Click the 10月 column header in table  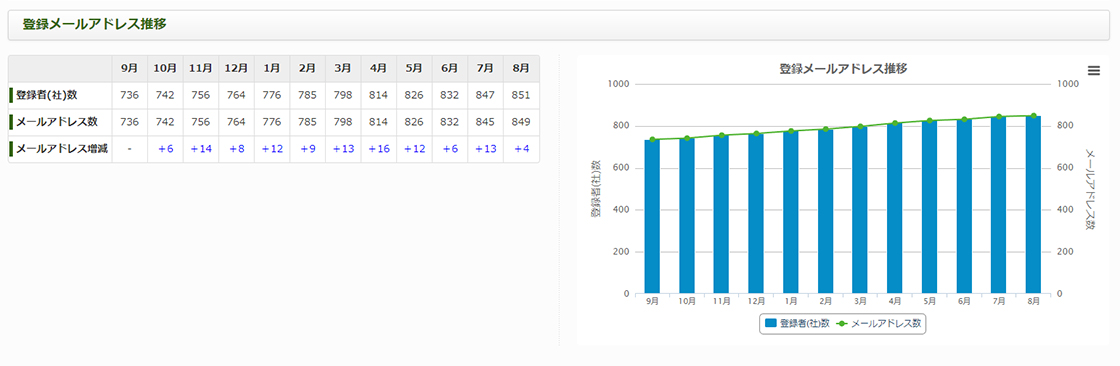[165, 69]
